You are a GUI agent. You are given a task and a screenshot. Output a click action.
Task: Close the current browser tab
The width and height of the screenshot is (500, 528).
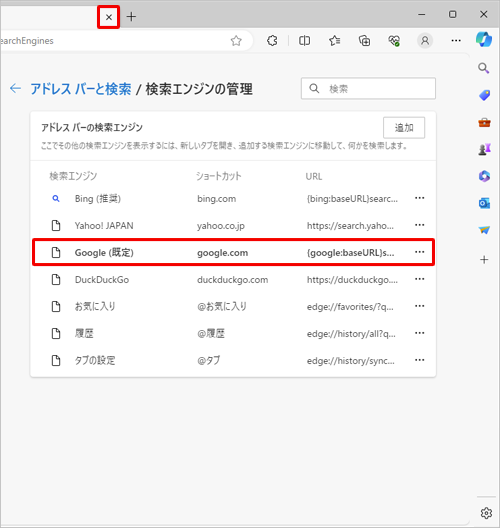108,17
